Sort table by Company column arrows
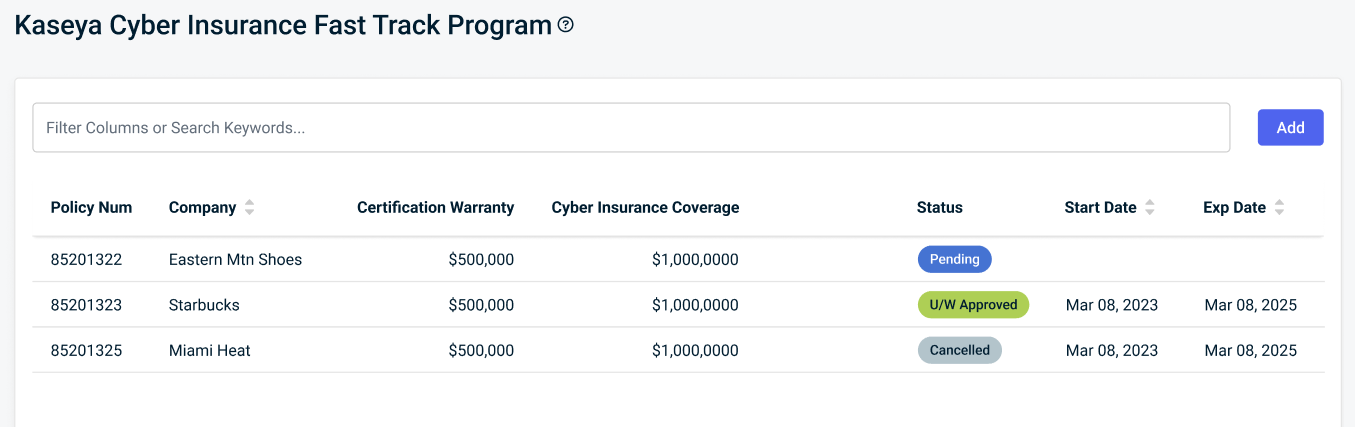 [x=250, y=208]
